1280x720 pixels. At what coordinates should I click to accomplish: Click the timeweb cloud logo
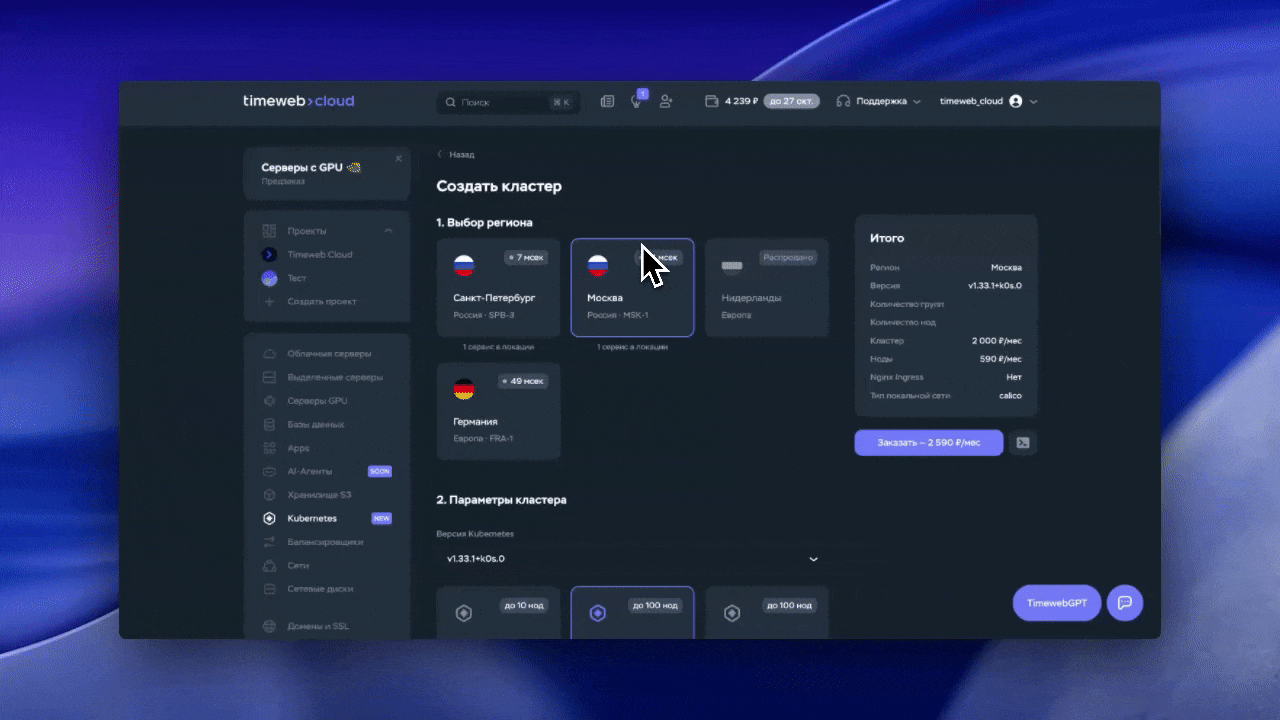point(298,101)
